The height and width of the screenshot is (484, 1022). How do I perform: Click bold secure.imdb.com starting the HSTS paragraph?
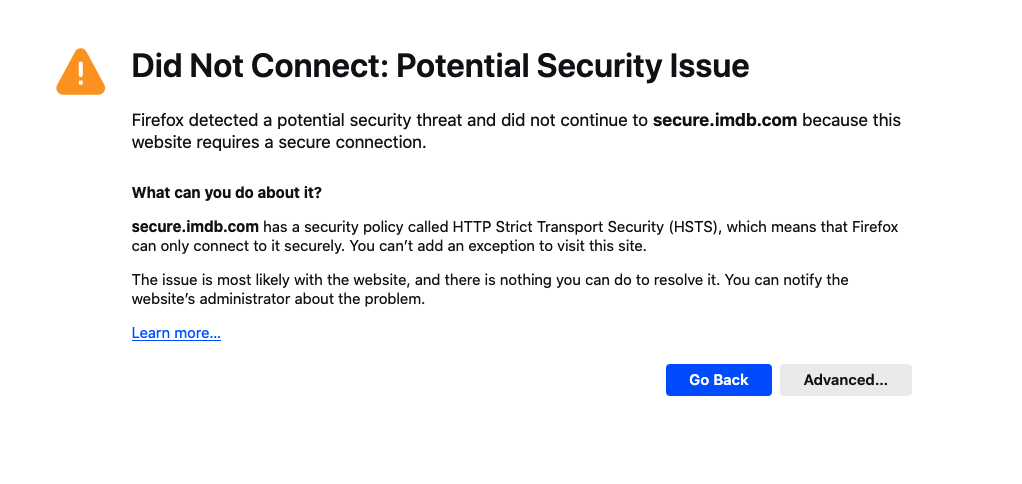195,227
